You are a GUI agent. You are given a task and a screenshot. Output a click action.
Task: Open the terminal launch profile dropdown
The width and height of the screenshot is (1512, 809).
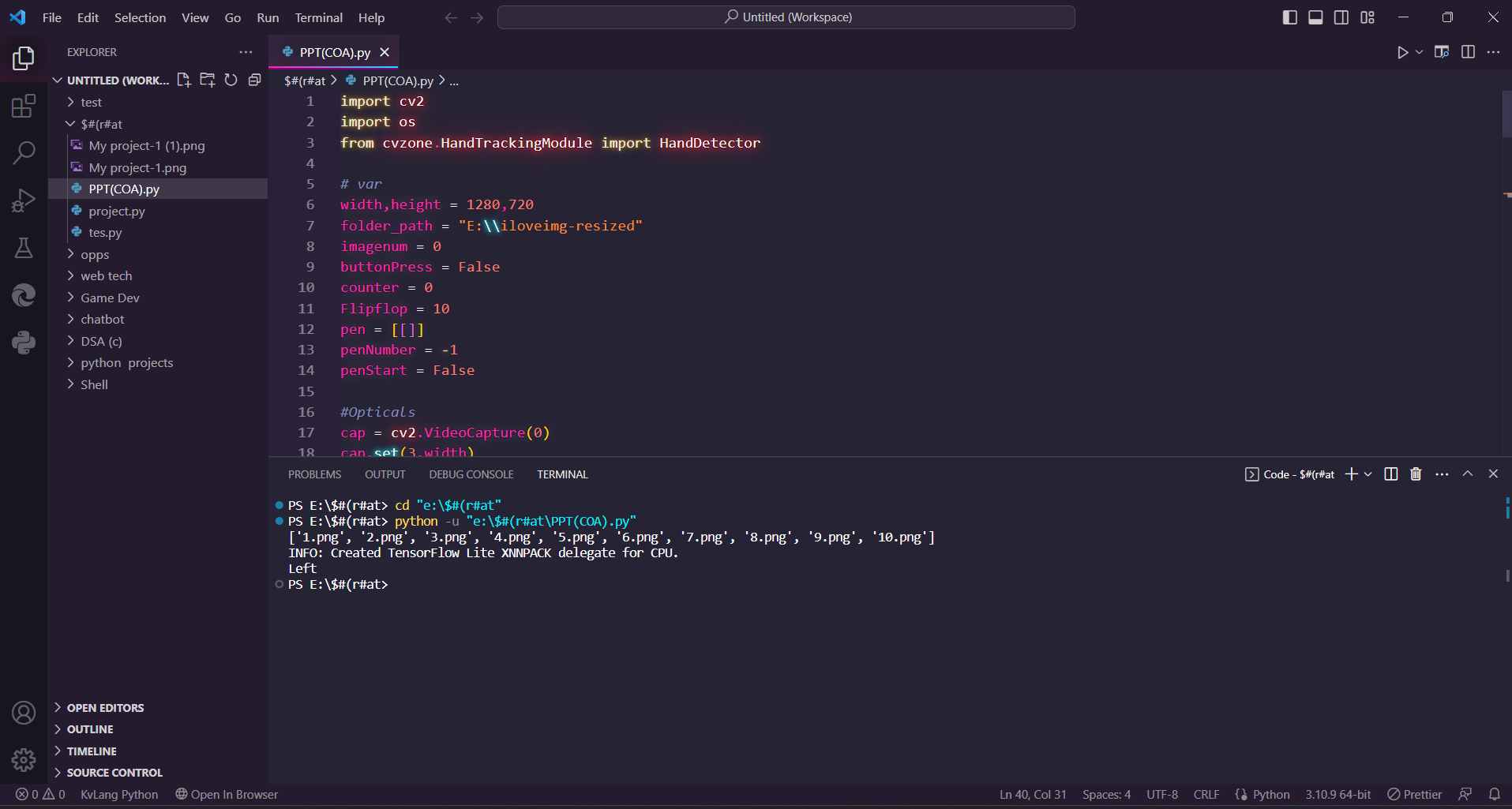pos(1368,474)
